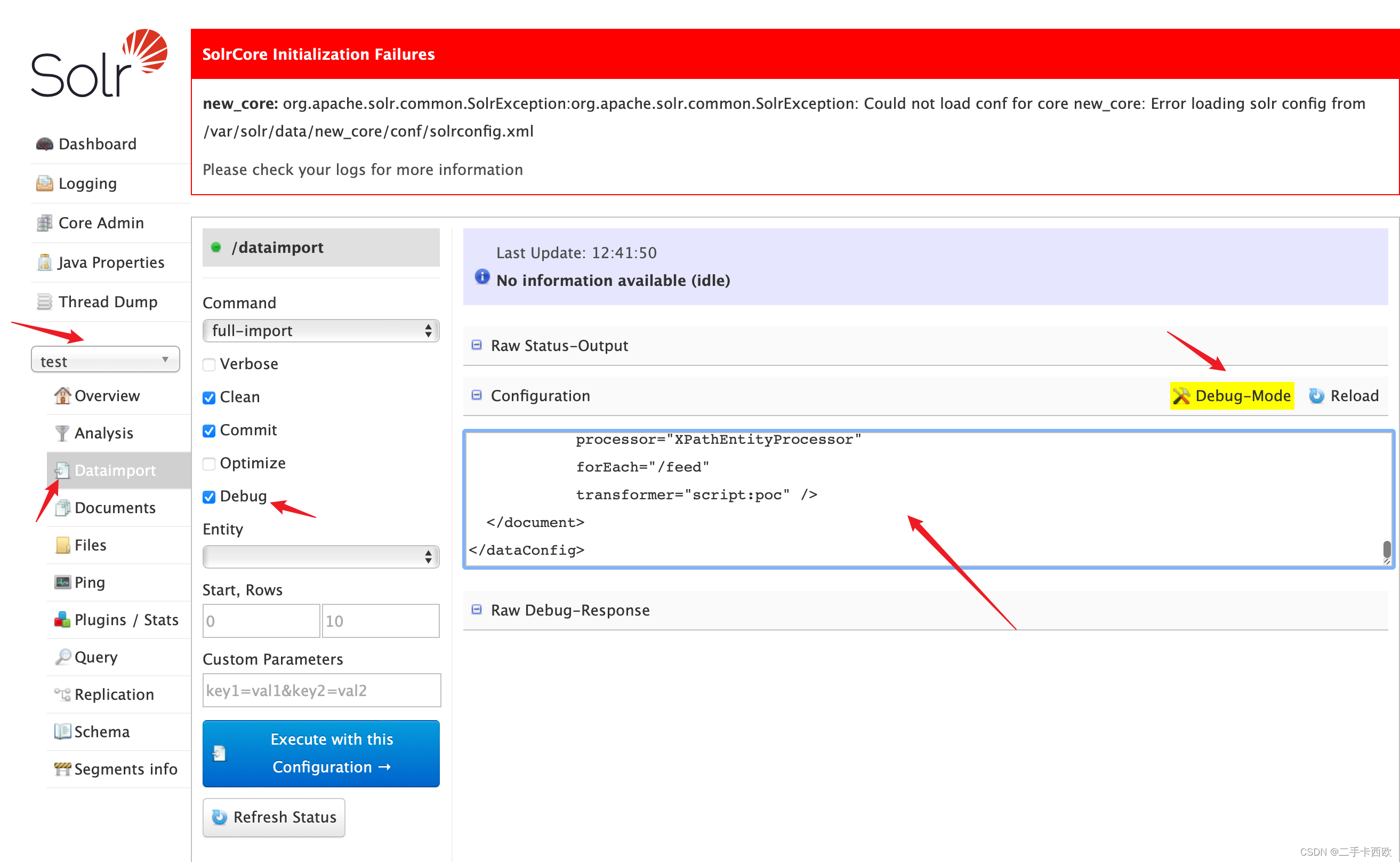Image resolution: width=1400 pixels, height=862 pixels.
Task: Click the green /dataimport status dot
Action: point(216,247)
